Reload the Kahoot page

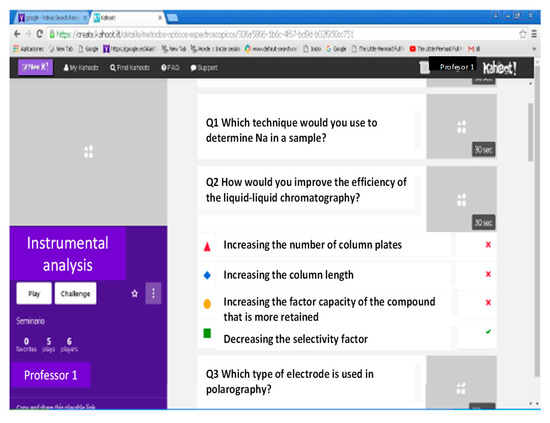(x=40, y=34)
